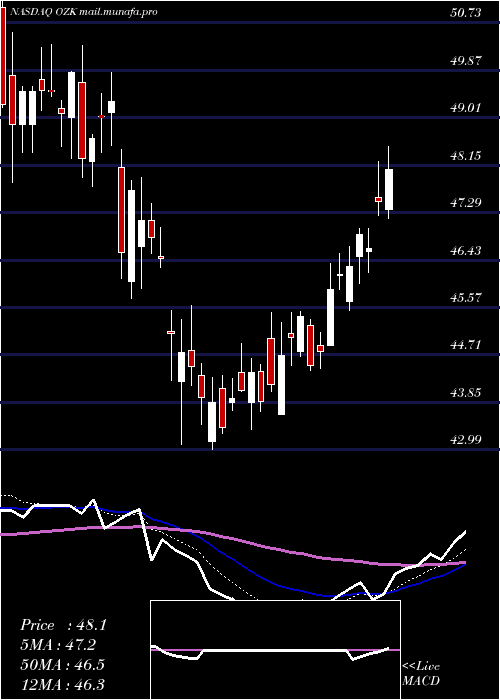Viewport: 500px width, 700px height.
Task: Click the MACD inset chart panel
Action: [x=275, y=650]
